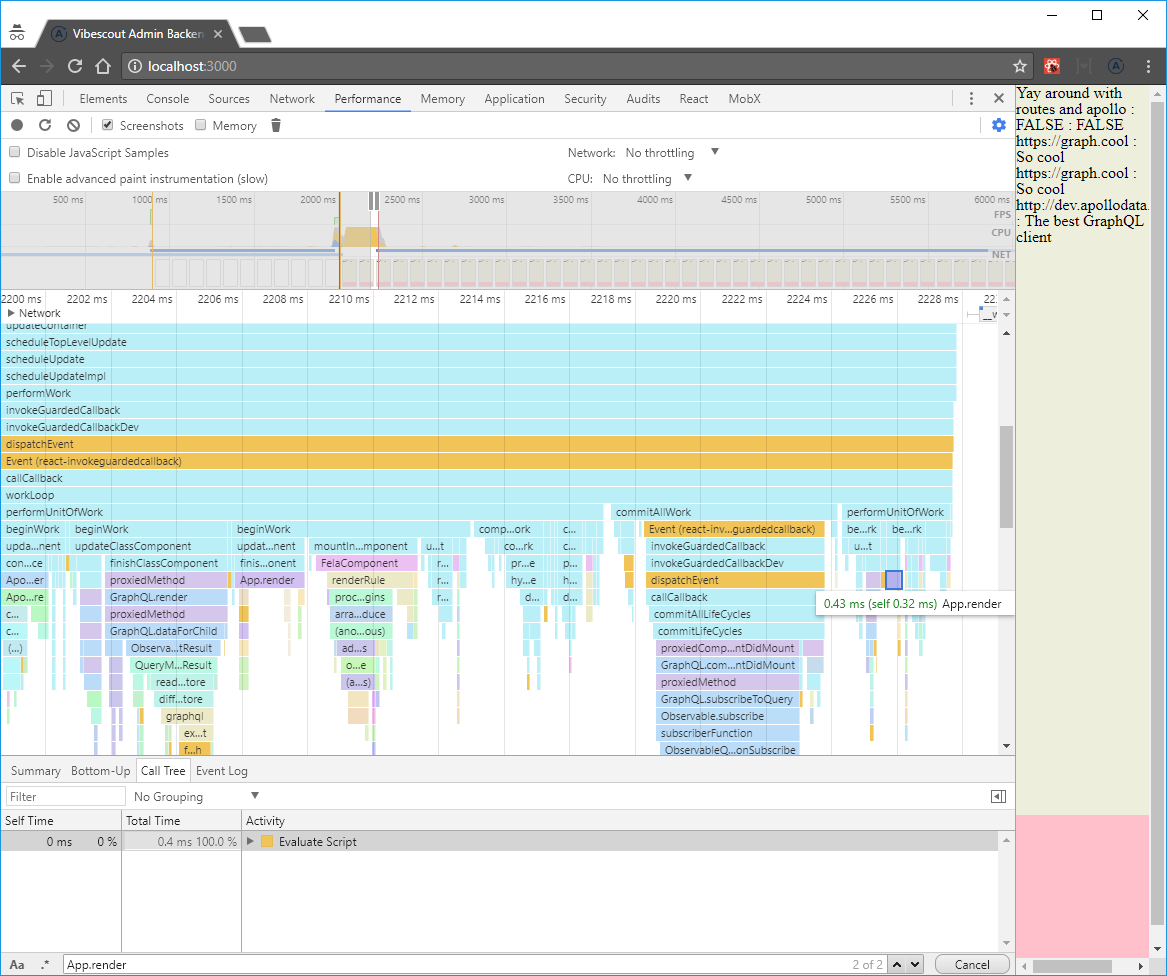Screen dimensions: 1167x976
Task: Switch to the Console panel
Action: point(167,98)
